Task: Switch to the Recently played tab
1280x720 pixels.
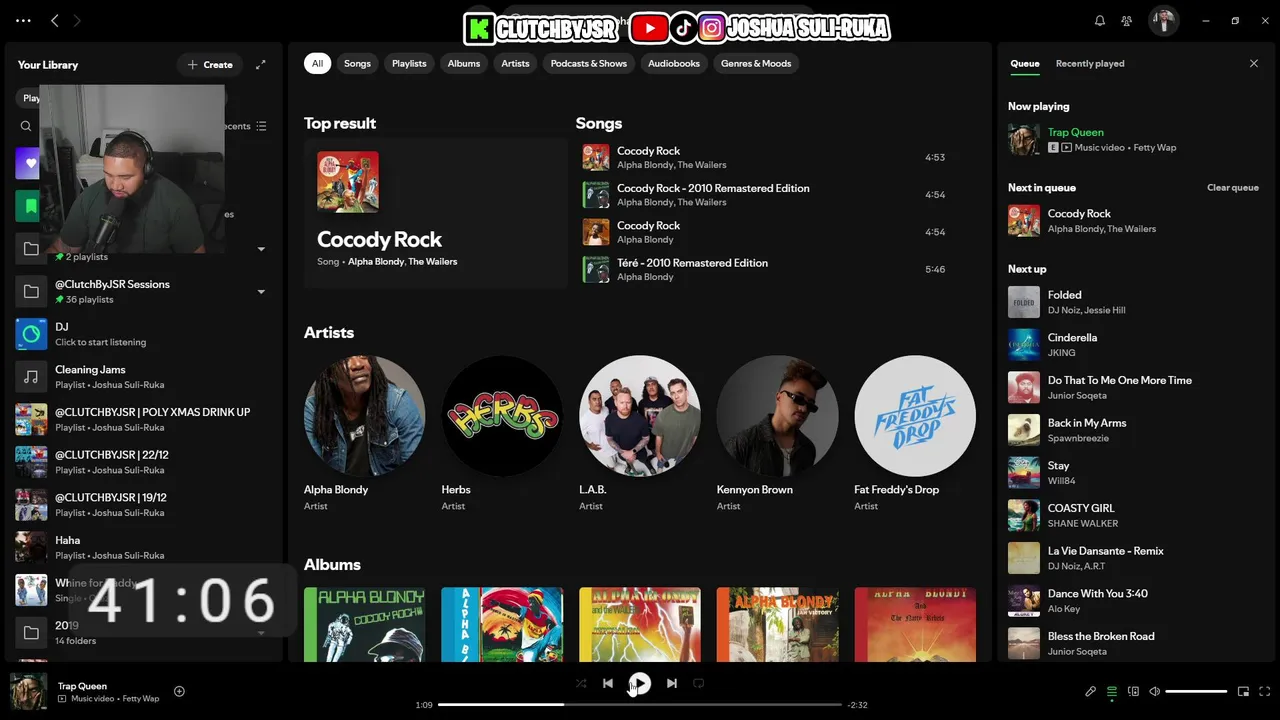Action: [1090, 63]
